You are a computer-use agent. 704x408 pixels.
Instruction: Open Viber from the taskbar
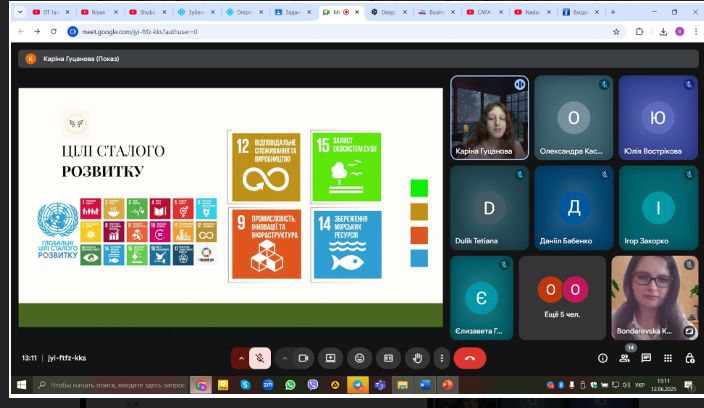point(313,385)
